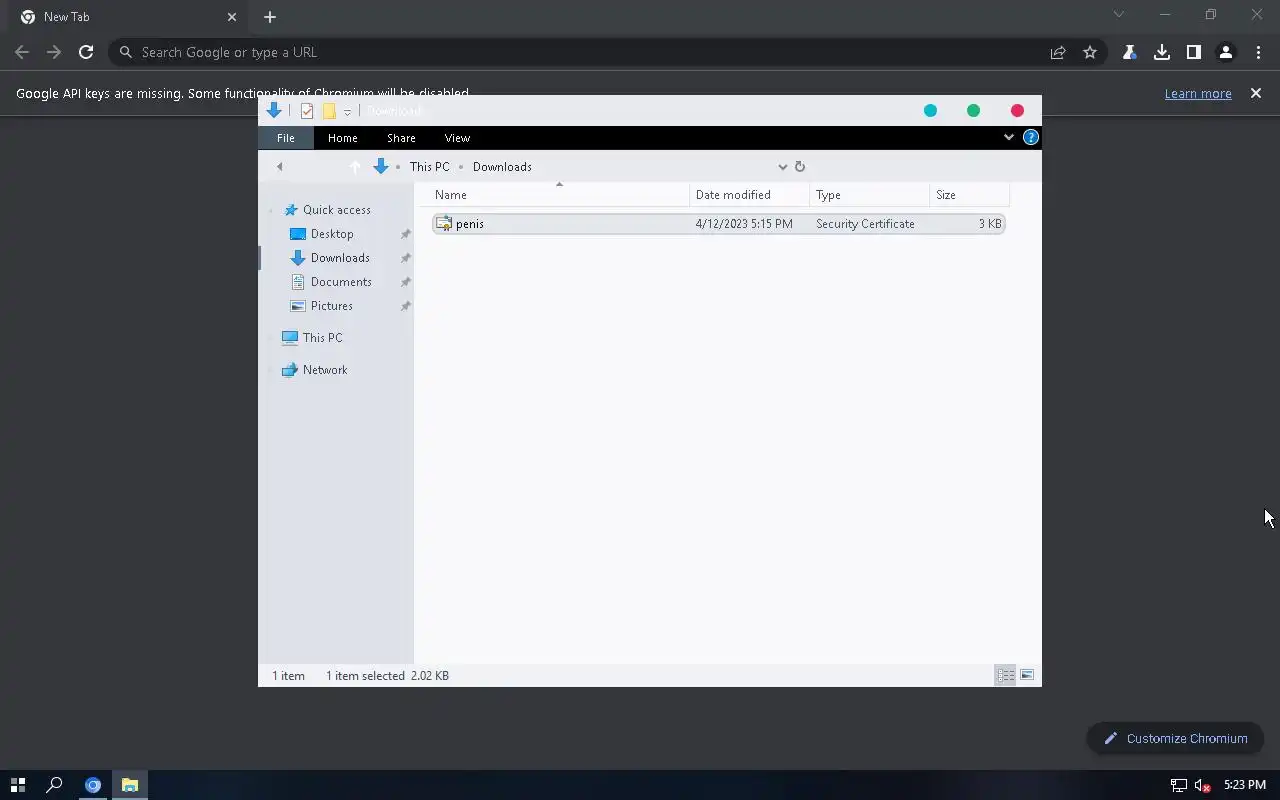Close the New Tab tab
The height and width of the screenshot is (800, 1280).
click(232, 17)
